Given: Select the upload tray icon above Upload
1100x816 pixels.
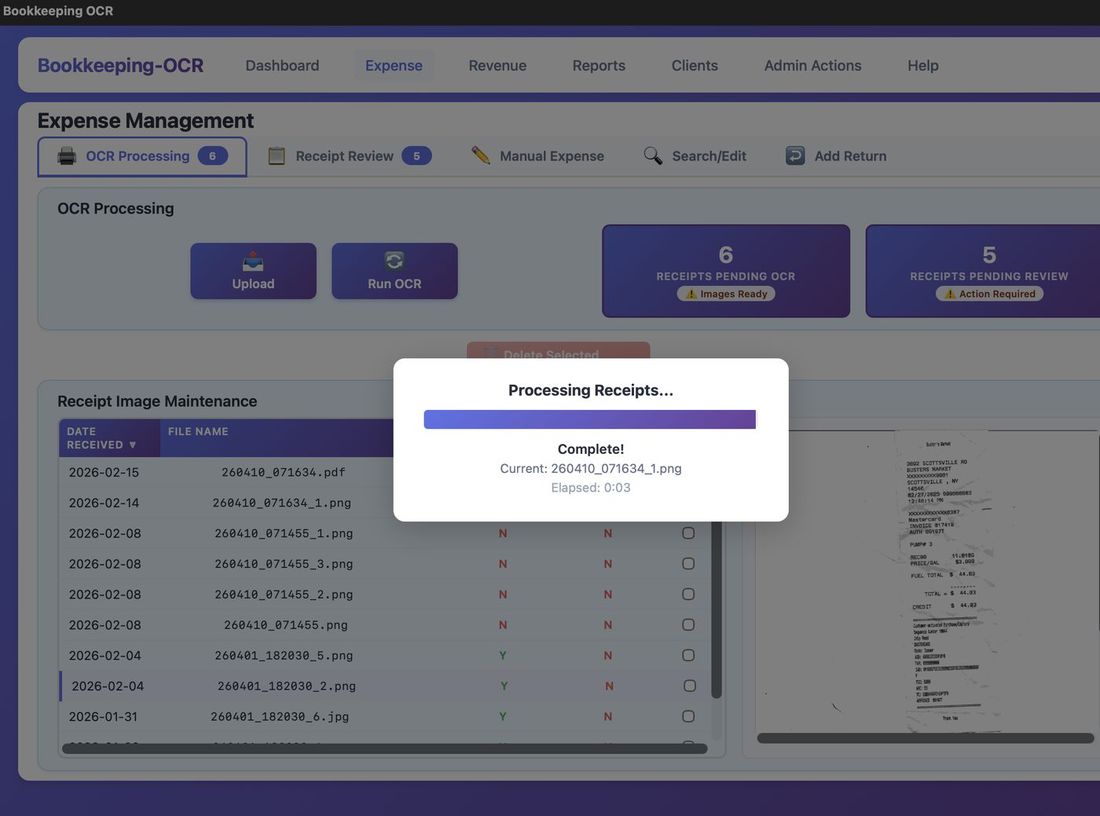Looking at the screenshot, I should pyautogui.click(x=253, y=259).
